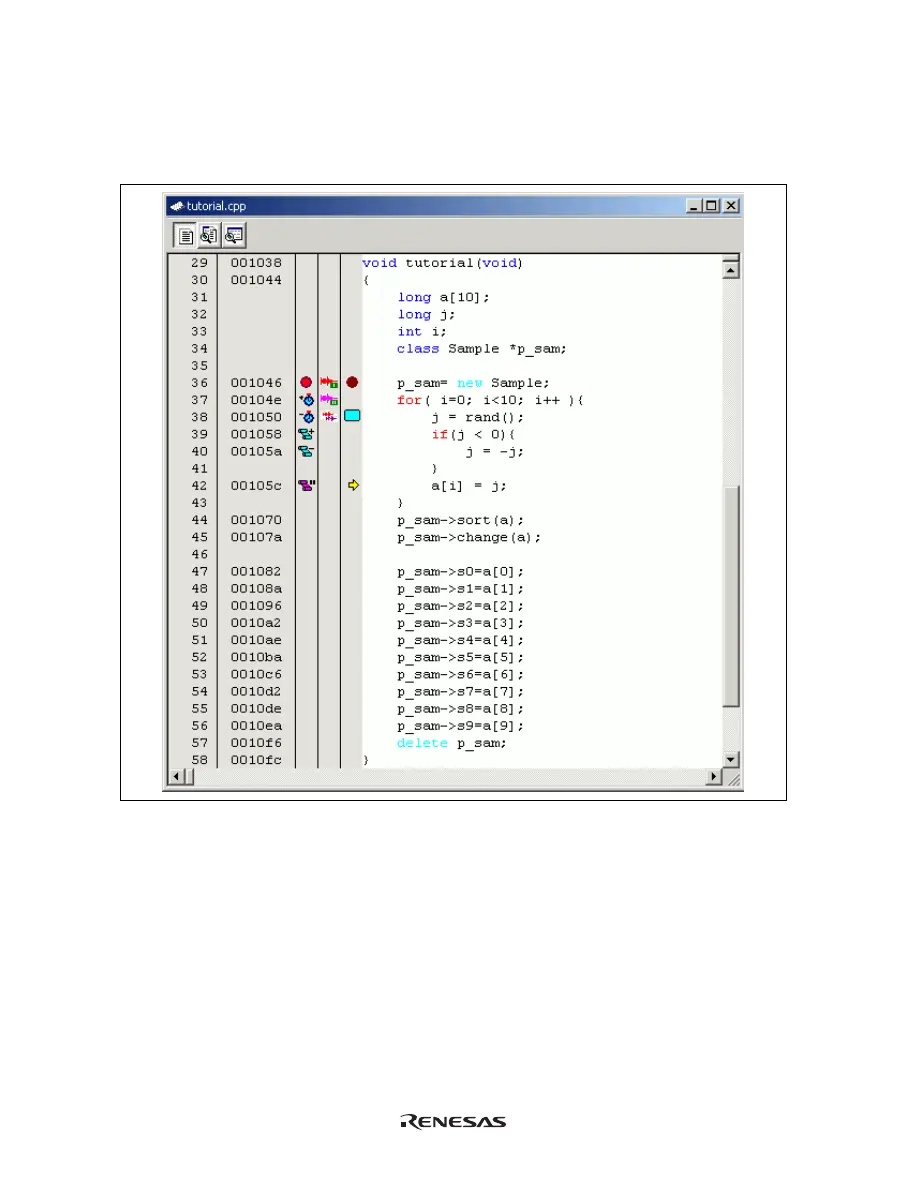Click the blue diamond icon on line 37
Viewport: 908px width, 1202px height.
(x=307, y=399)
